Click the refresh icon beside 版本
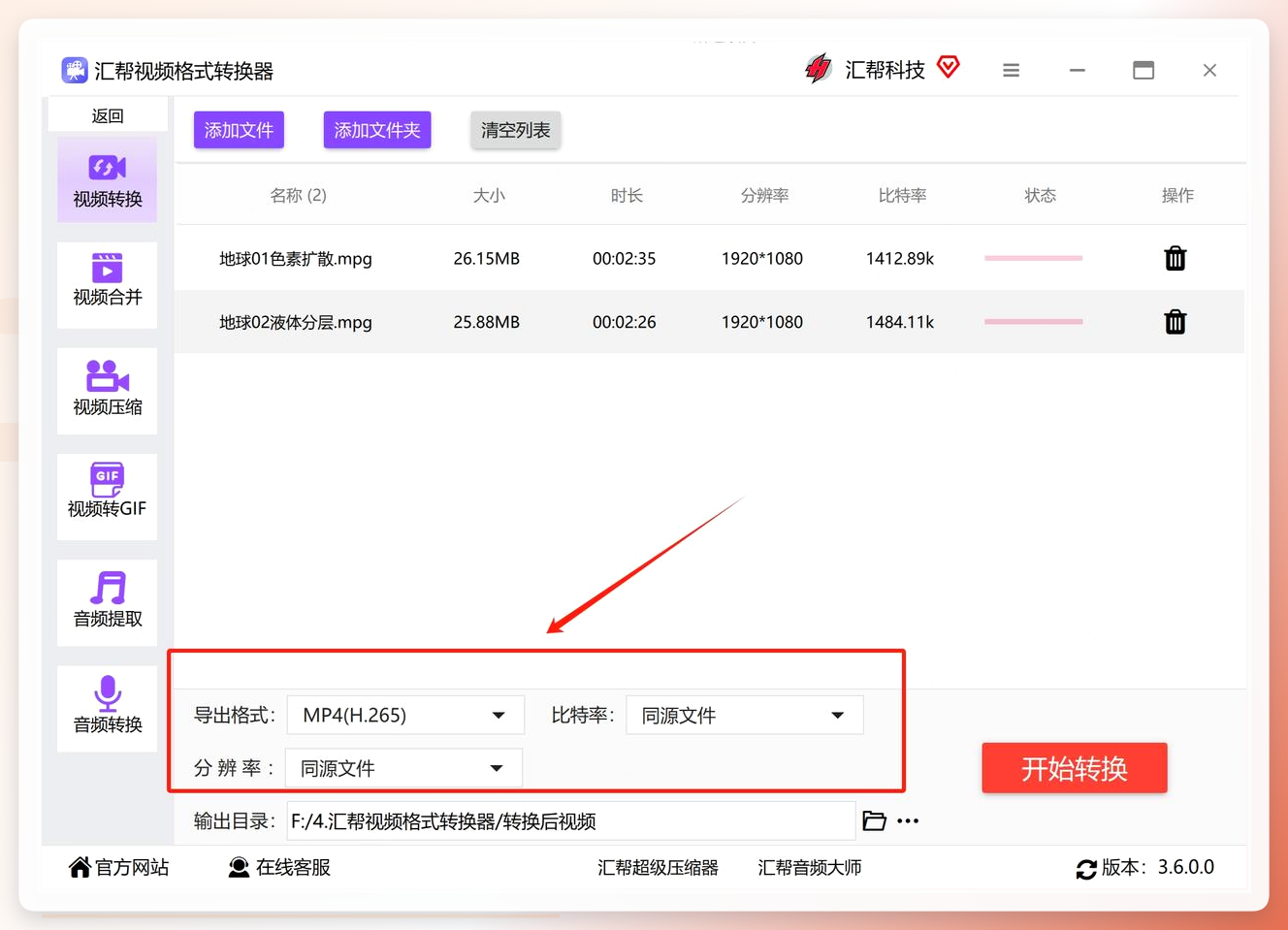This screenshot has height=930, width=1288. coord(1086,869)
